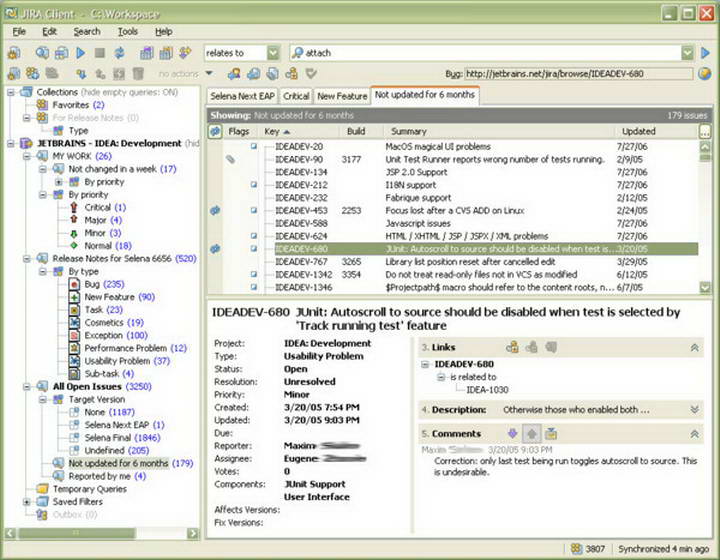Open the Search menu
The height and width of the screenshot is (560, 720).
pyautogui.click(x=87, y=31)
